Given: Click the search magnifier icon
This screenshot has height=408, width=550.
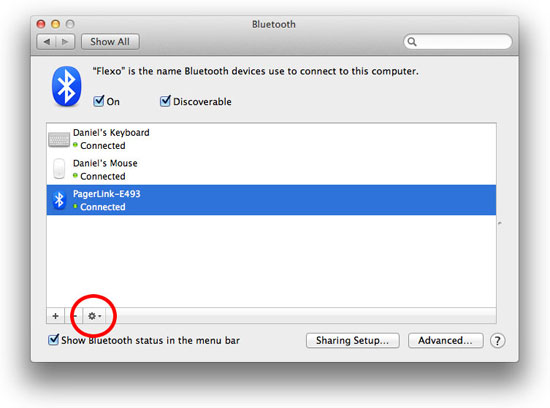Looking at the screenshot, I should pos(412,42).
